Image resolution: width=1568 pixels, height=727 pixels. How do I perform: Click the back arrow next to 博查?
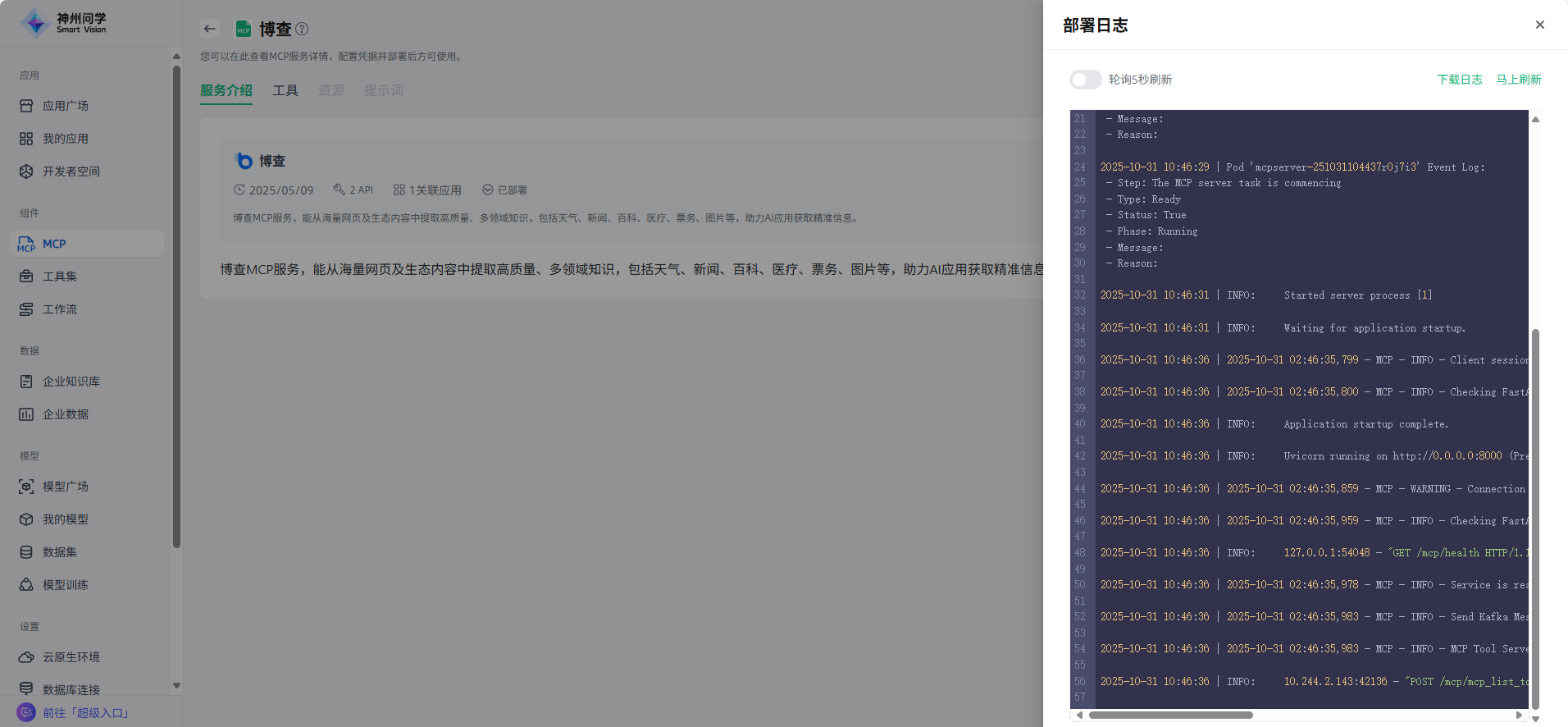pos(210,29)
